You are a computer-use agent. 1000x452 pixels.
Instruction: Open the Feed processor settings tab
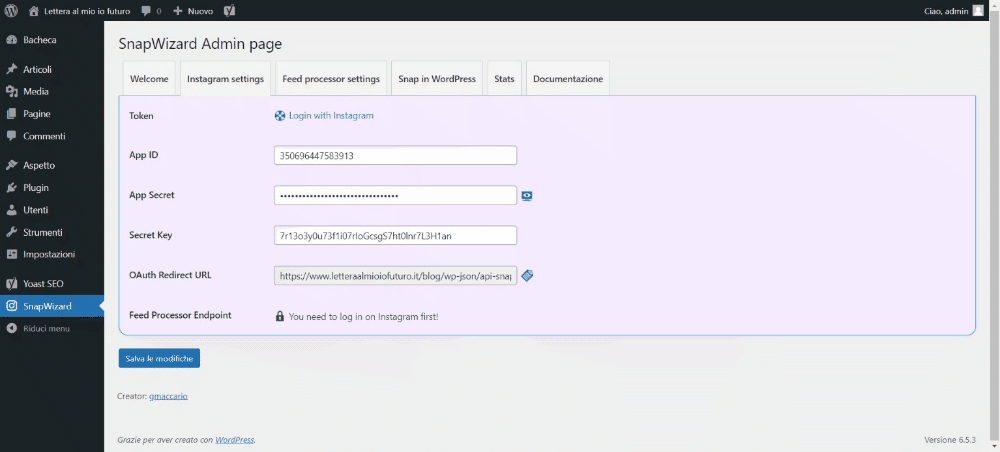(331, 79)
